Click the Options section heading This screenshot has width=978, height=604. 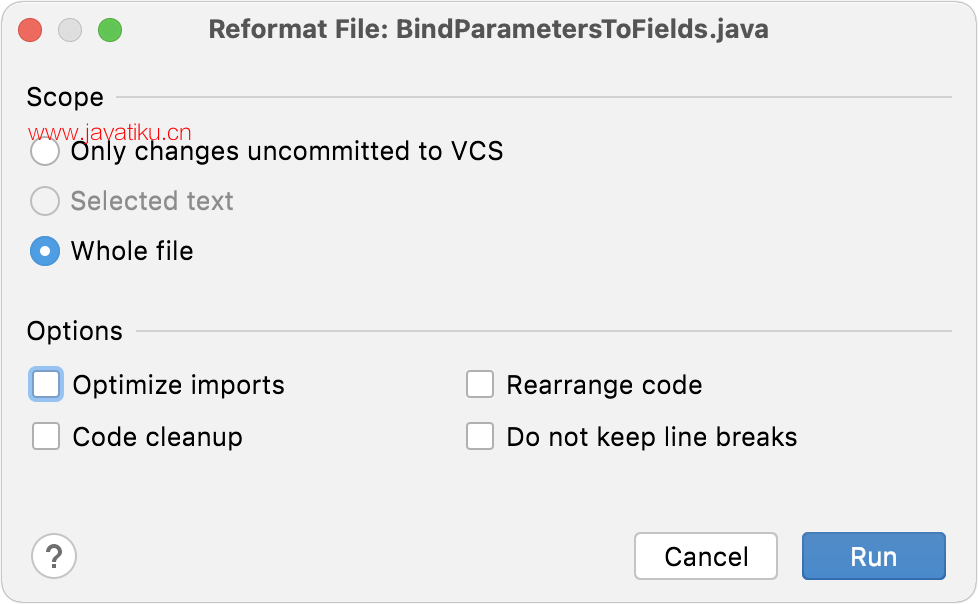(x=75, y=331)
